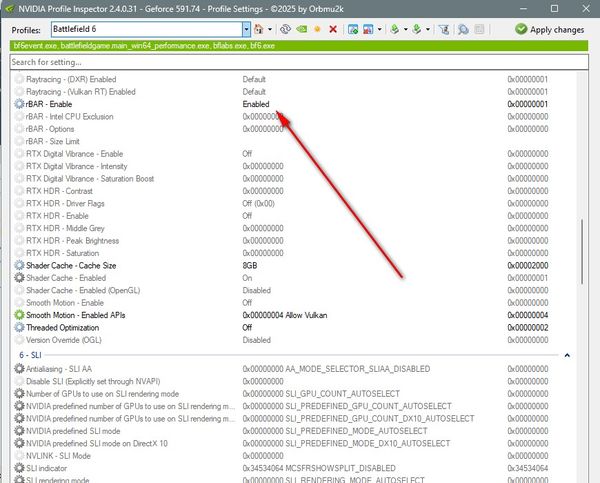The height and width of the screenshot is (483, 600).
Task: Click the Enabled value of rBAR - Enable
Action: tap(257, 104)
